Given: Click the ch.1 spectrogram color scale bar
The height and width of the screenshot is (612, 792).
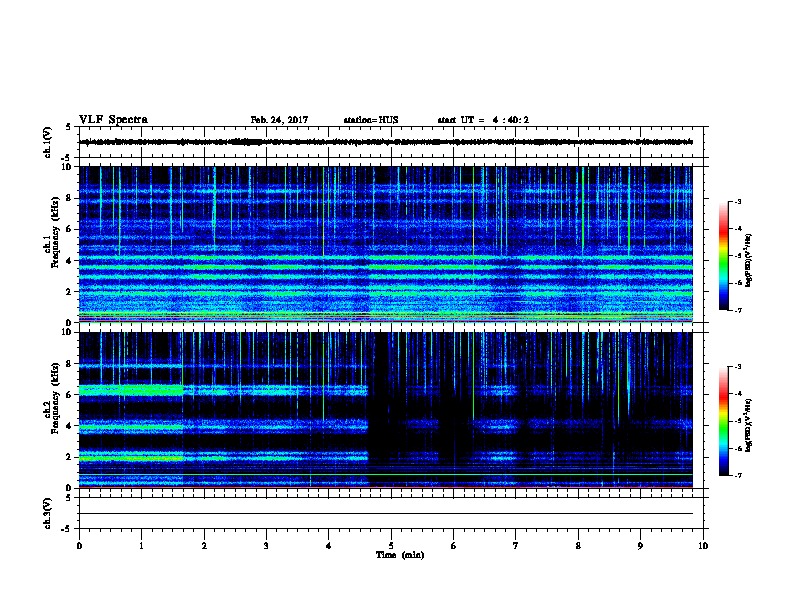Looking at the screenshot, I should click(x=724, y=256).
